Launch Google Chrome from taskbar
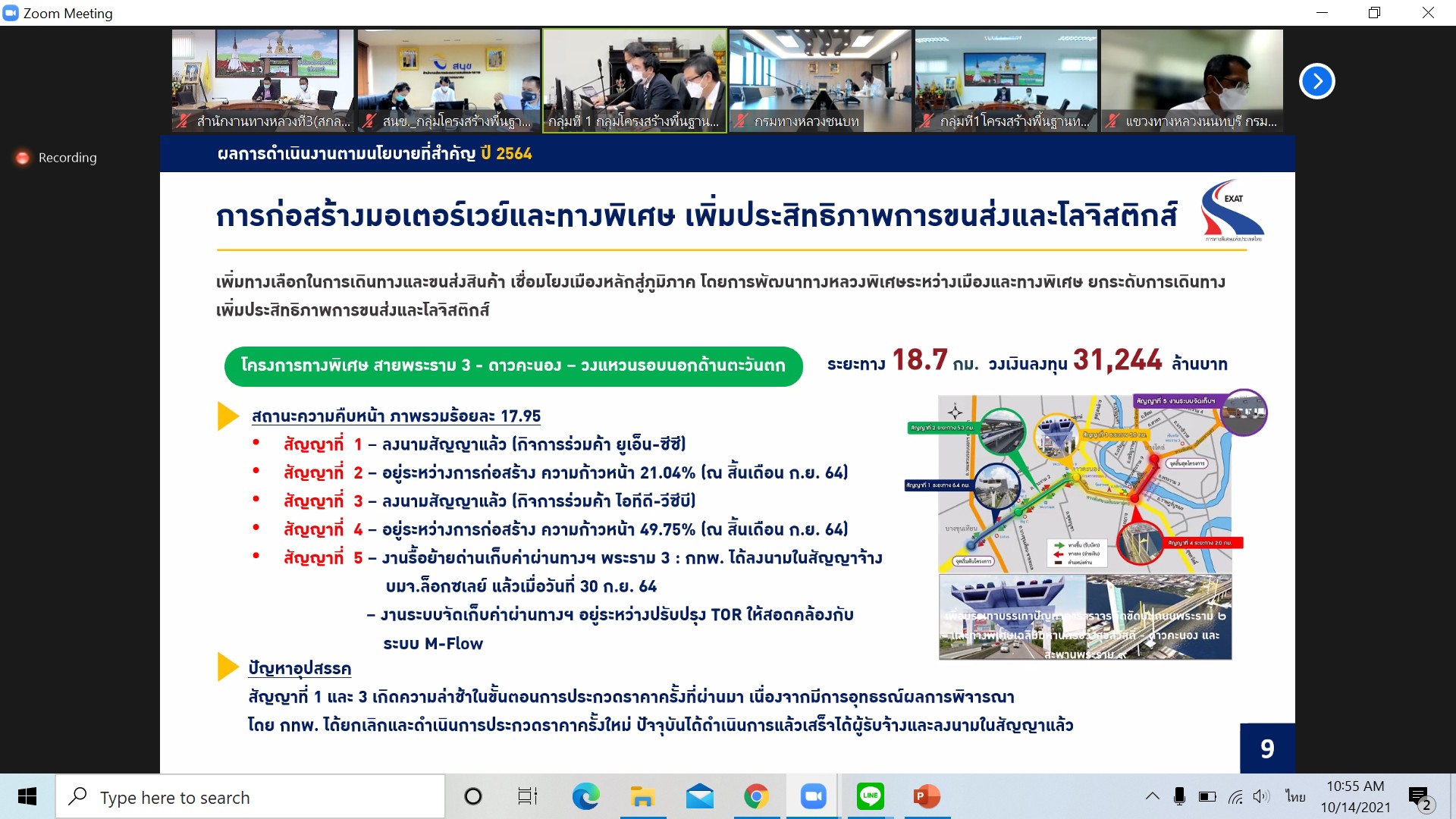The image size is (1456, 819). click(x=756, y=796)
